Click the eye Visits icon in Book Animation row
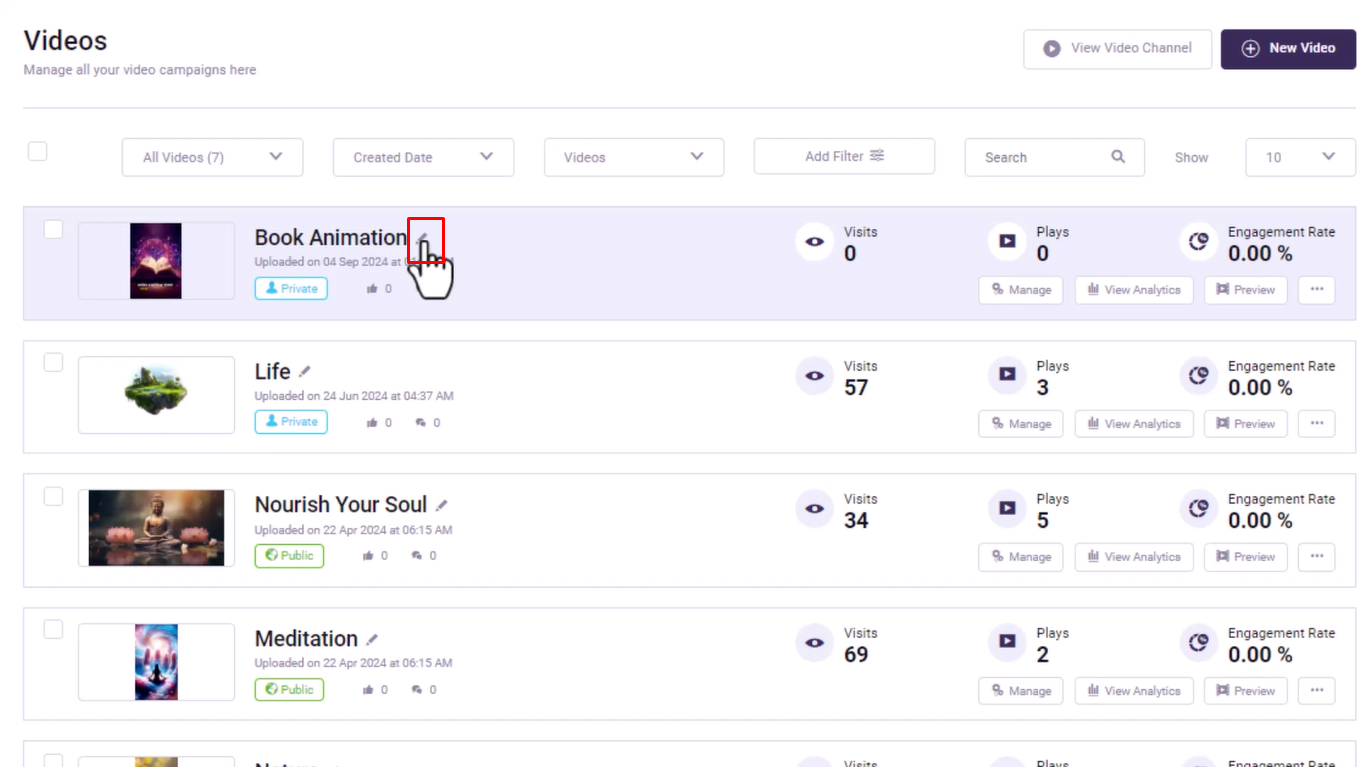Screen dimensions: 1365x767 (815, 242)
